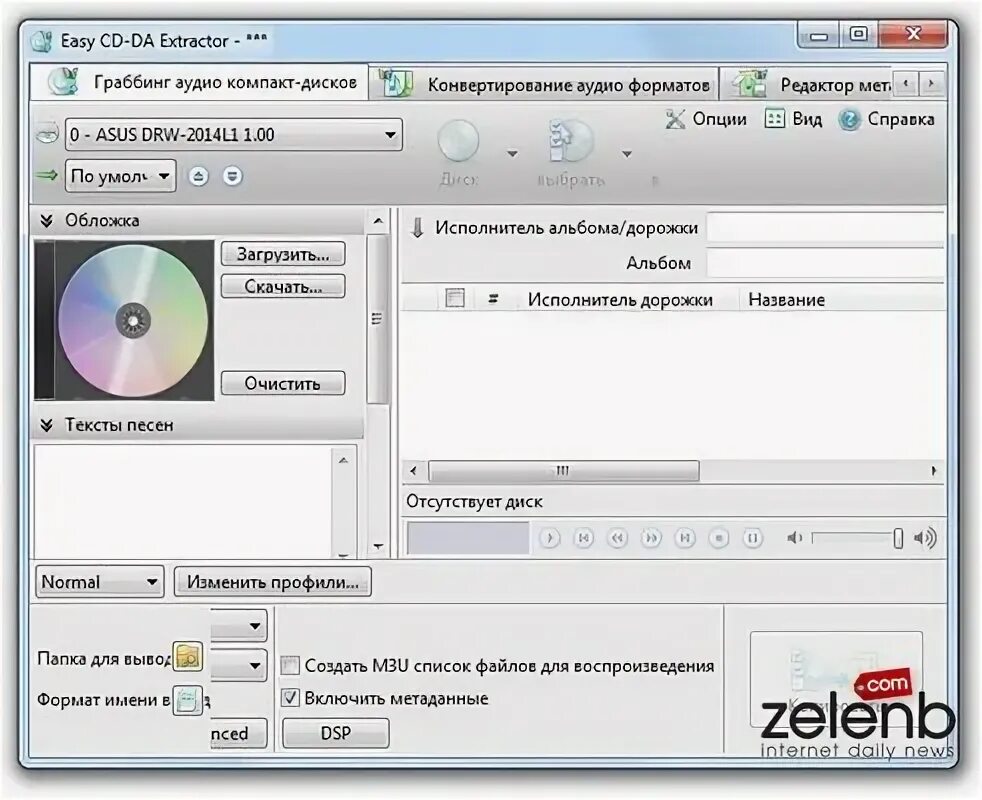Click lyrics box scroll-up arrow
The image size is (982, 800).
tap(343, 460)
